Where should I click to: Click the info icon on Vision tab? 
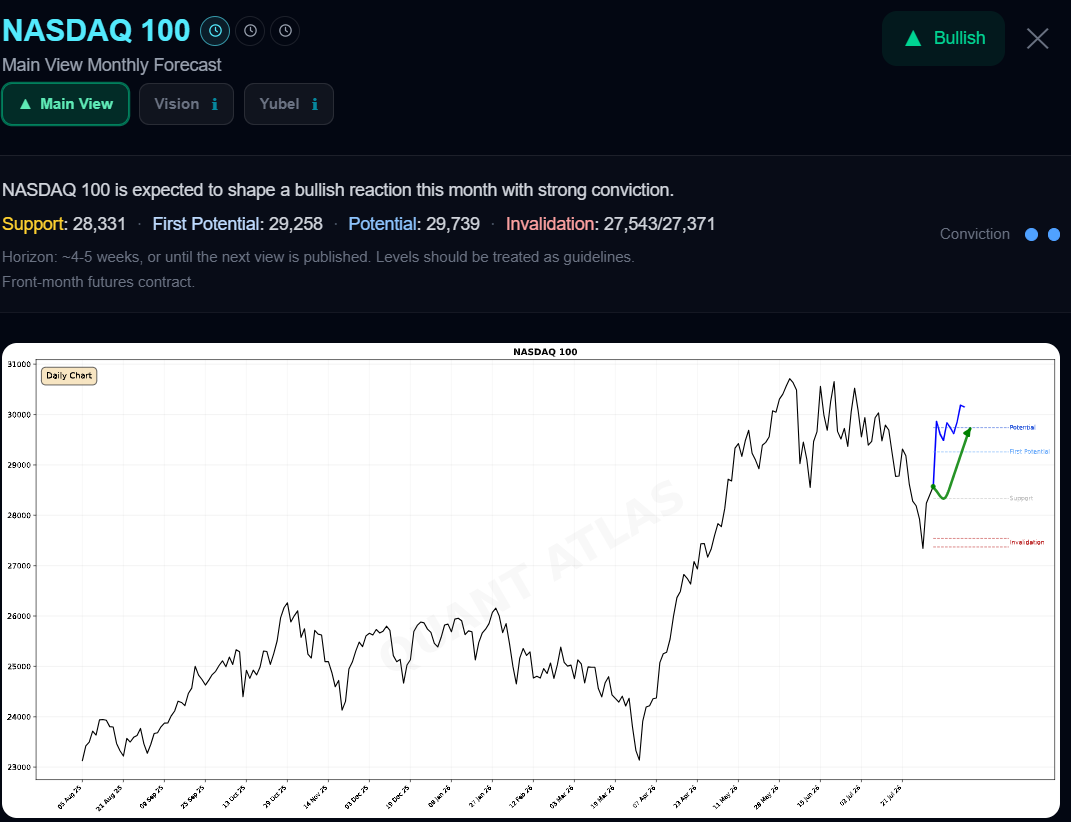(x=214, y=105)
